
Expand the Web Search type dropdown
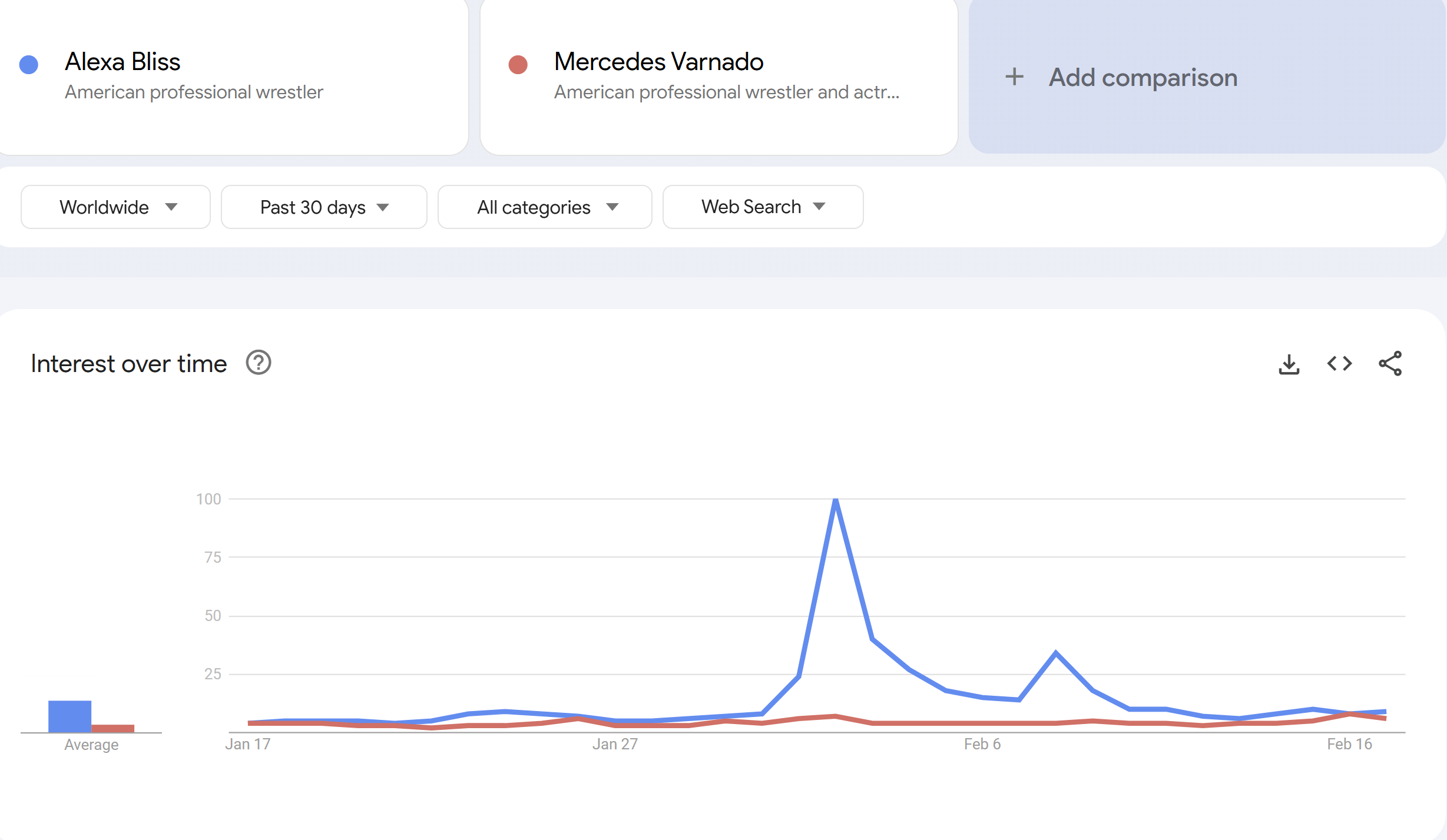(x=763, y=207)
